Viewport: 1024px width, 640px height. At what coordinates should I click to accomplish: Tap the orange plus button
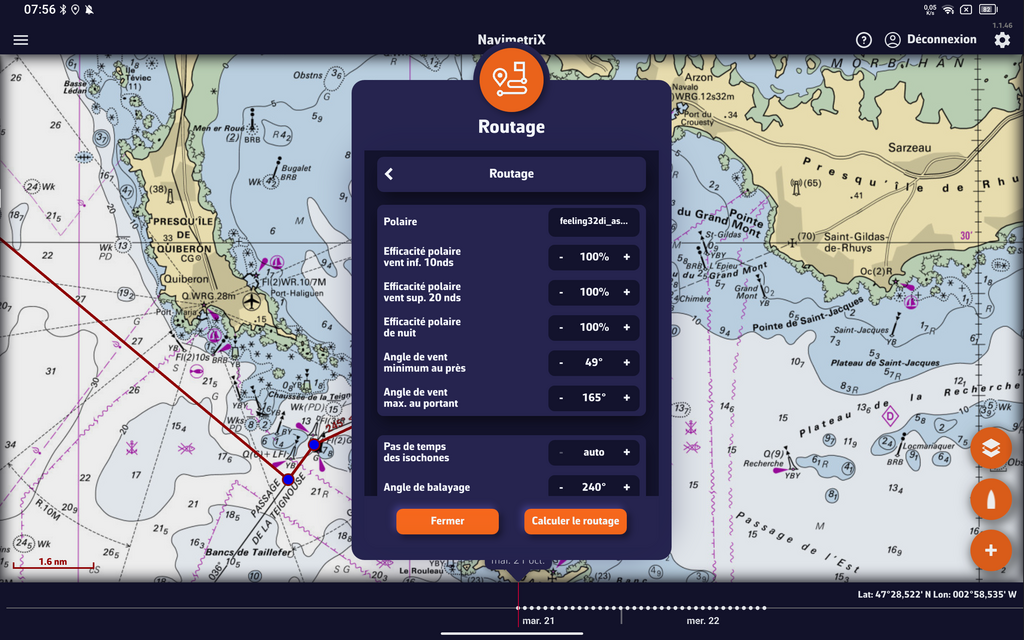(x=990, y=550)
